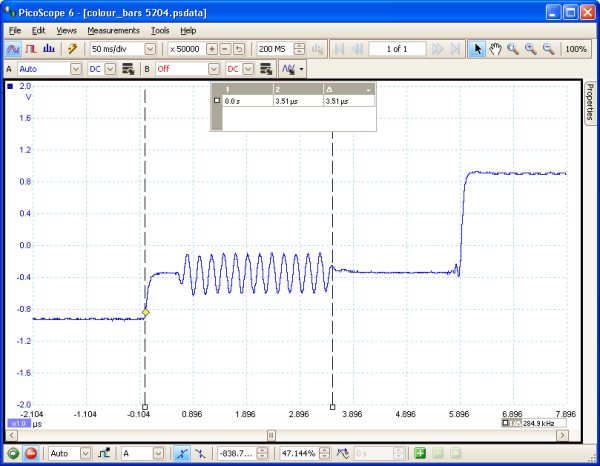Viewport: 600px width, 466px height.
Task: Click the horizontal scrollbar thumb
Action: pyautogui.click(x=271, y=435)
